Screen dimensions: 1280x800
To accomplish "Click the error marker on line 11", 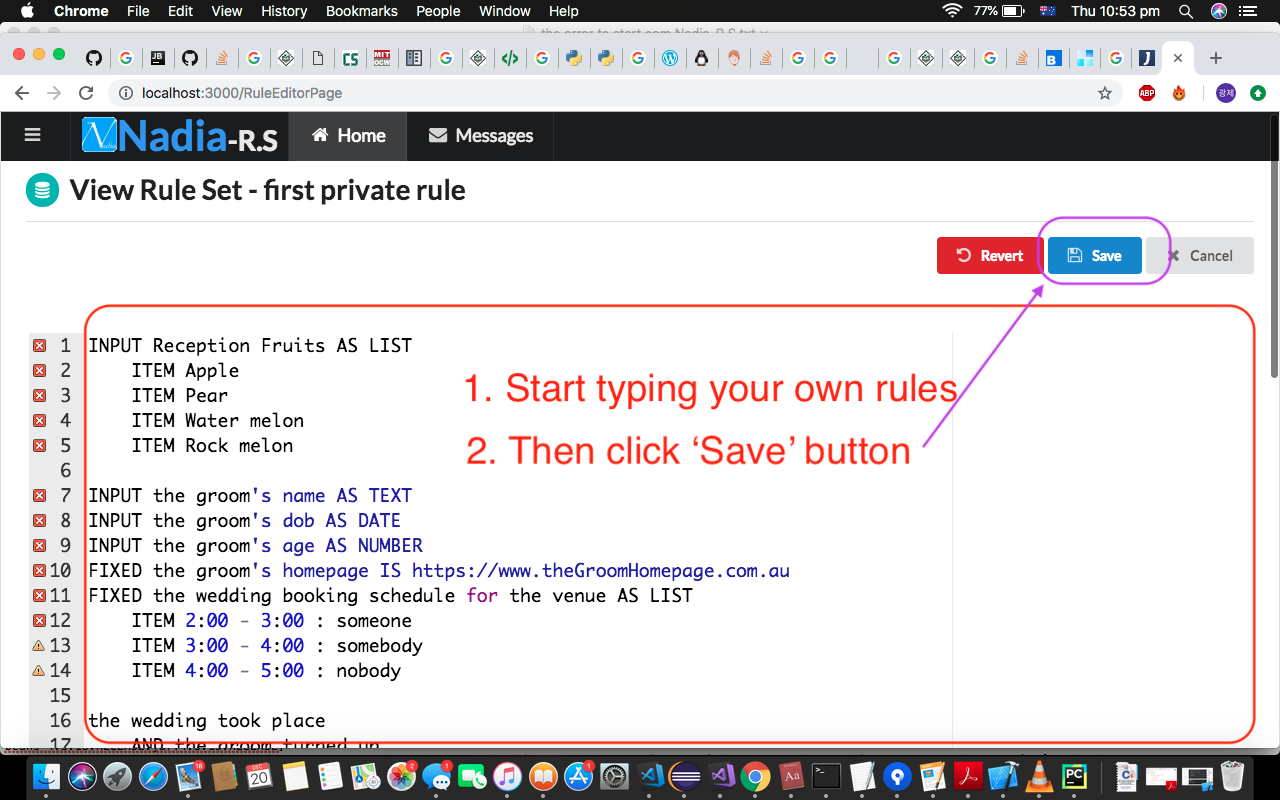I will tap(40, 596).
